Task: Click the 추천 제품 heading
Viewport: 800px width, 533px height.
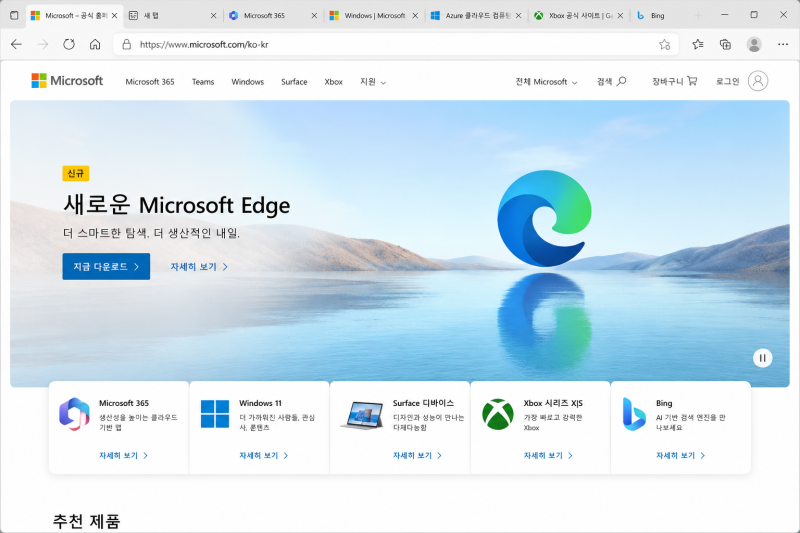Action: point(86,521)
